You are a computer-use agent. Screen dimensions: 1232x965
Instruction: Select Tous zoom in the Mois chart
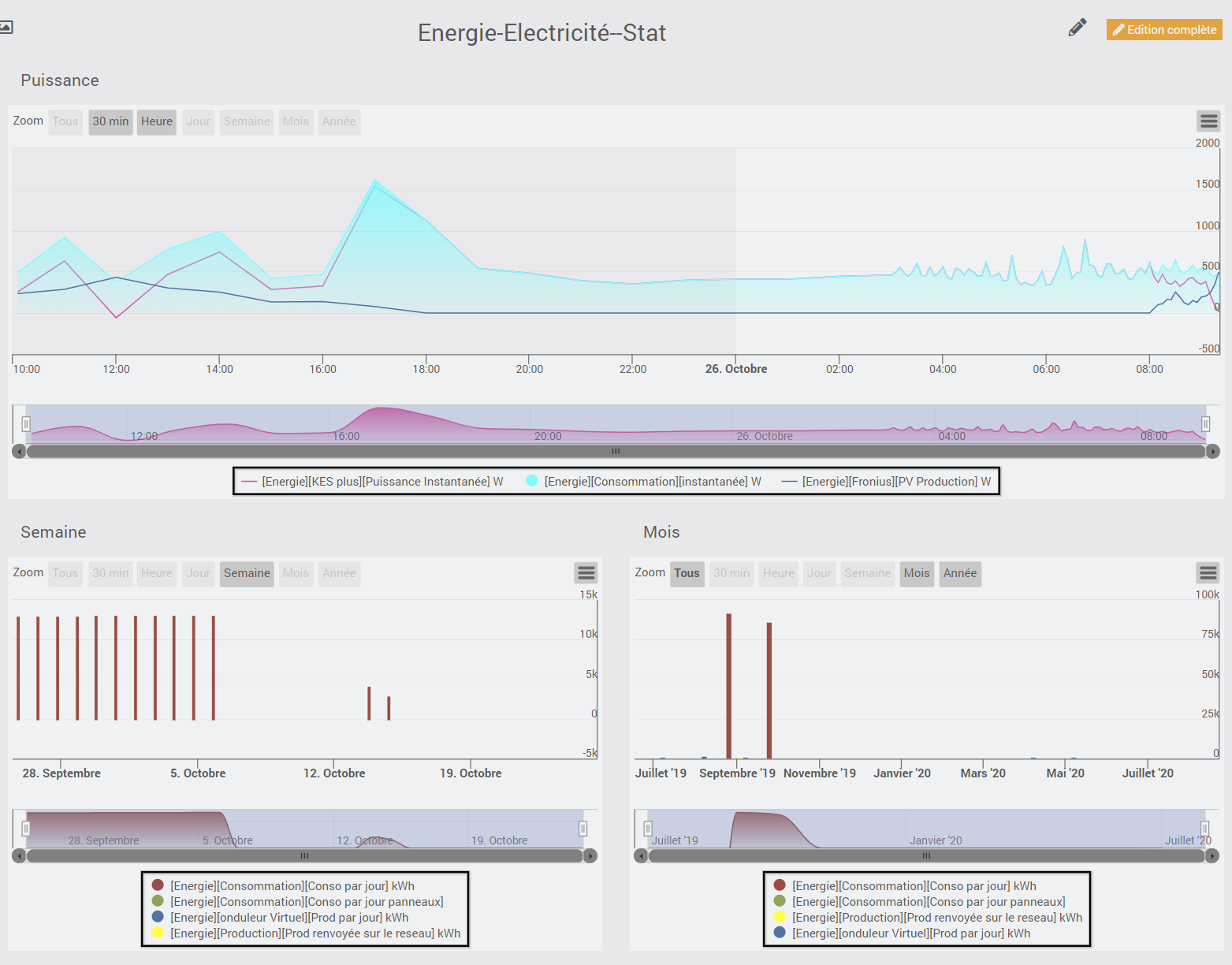(x=687, y=573)
